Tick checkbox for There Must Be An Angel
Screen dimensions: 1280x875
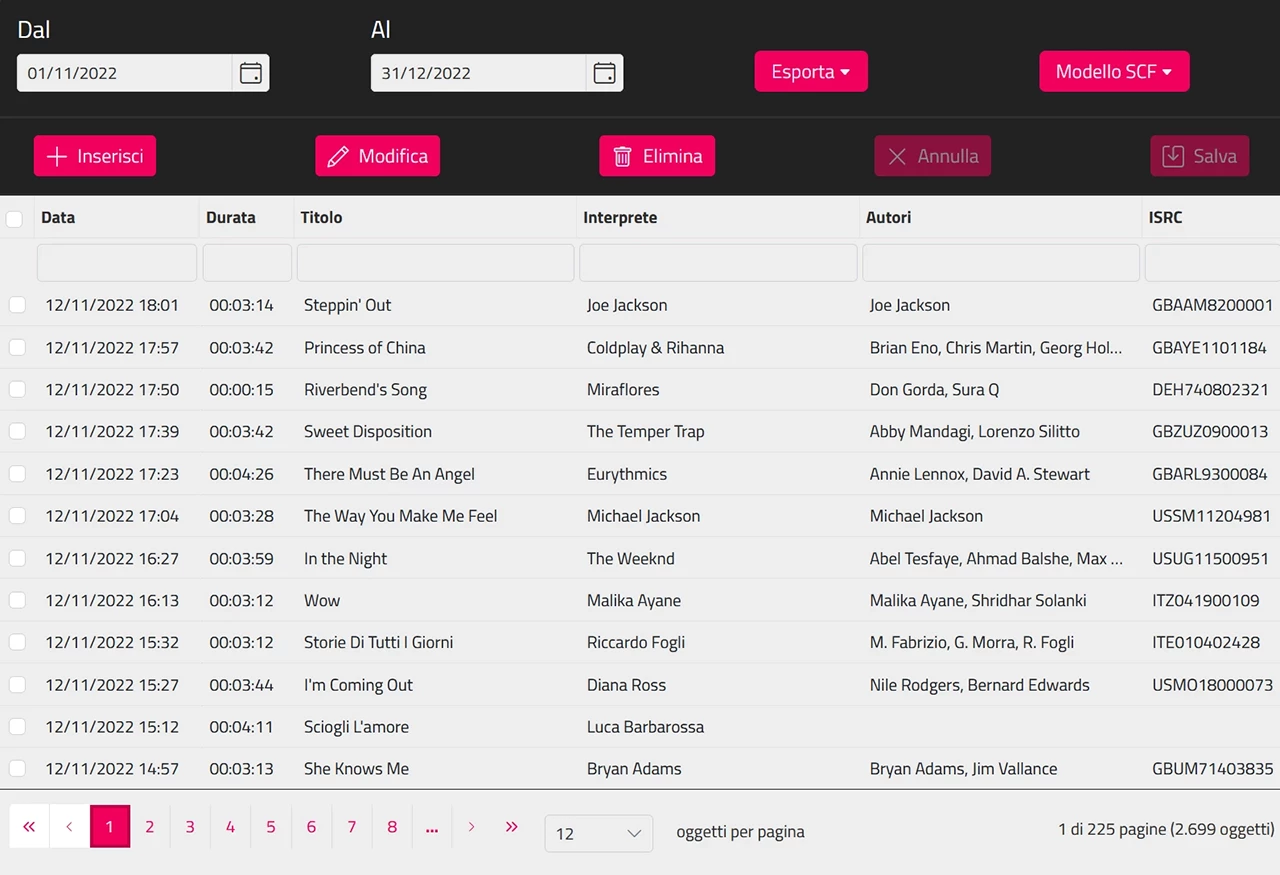tap(17, 473)
